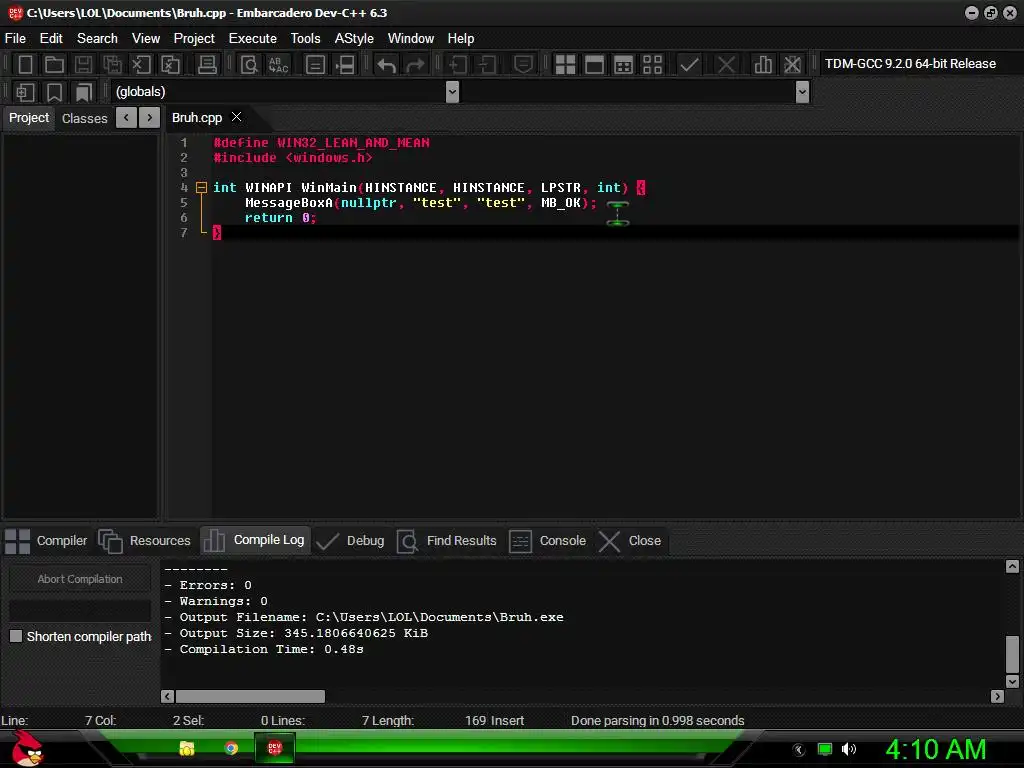The width and height of the screenshot is (1024, 768).
Task: Click the compile log horizontal scrollbar thumb
Action: point(250,696)
